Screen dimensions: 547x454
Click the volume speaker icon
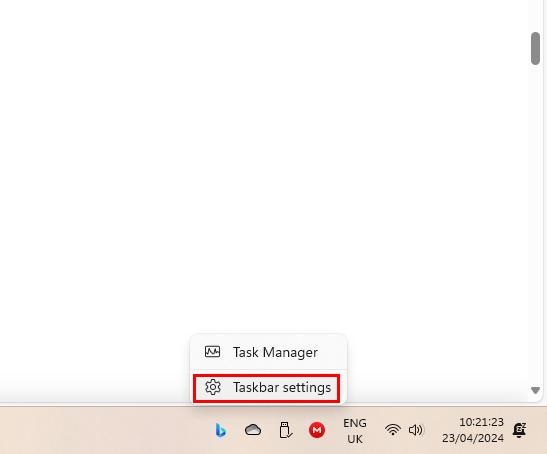tap(415, 430)
